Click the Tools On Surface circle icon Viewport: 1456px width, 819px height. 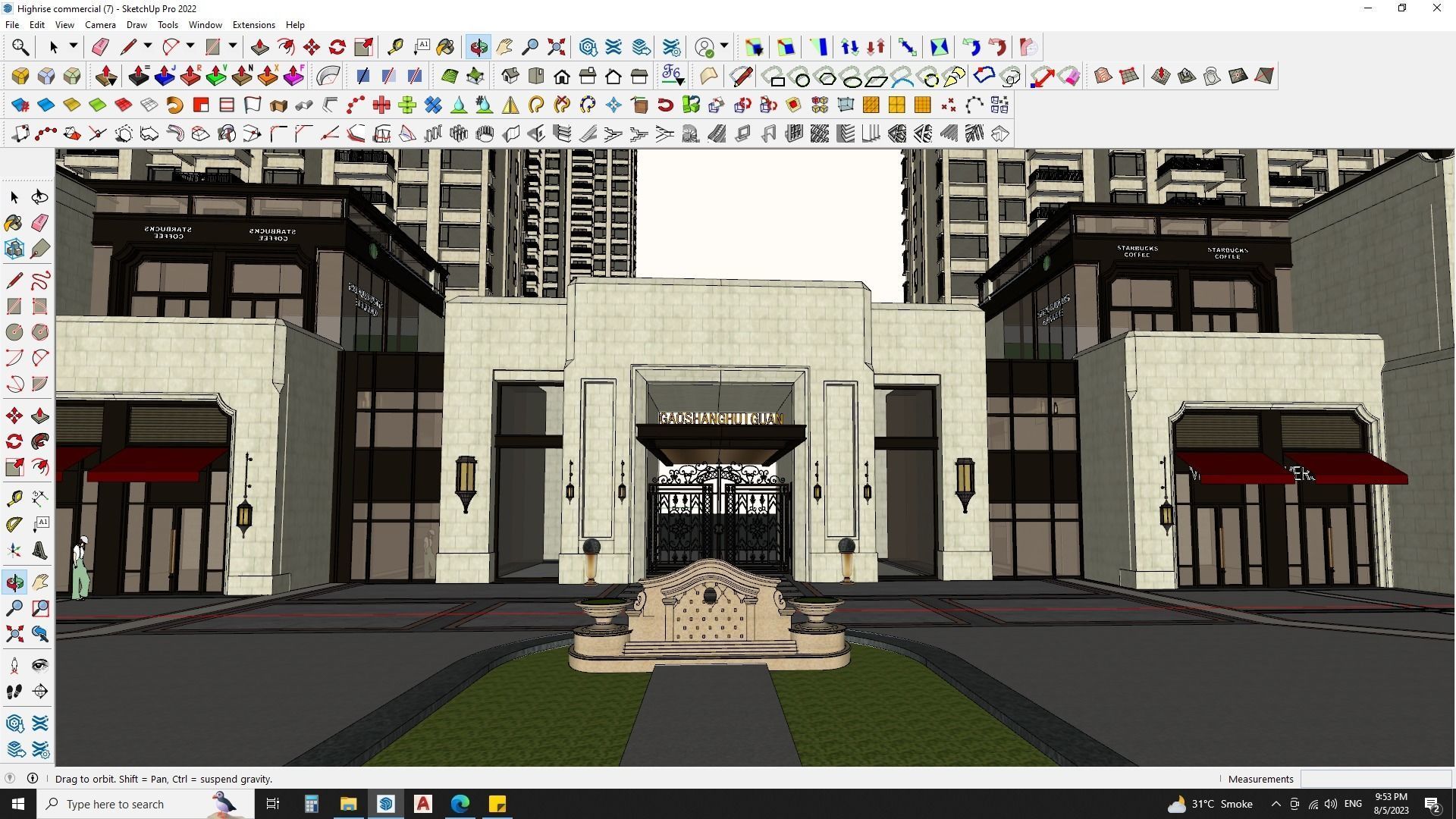[x=801, y=76]
